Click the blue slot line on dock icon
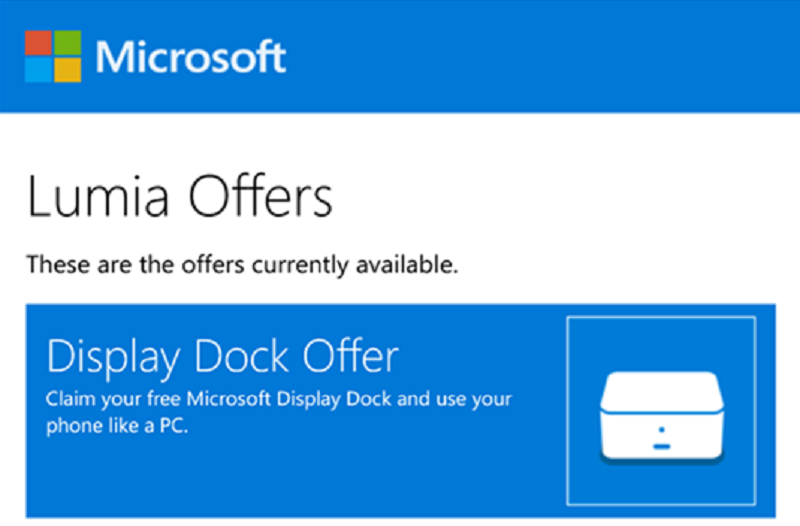 pyautogui.click(x=662, y=446)
